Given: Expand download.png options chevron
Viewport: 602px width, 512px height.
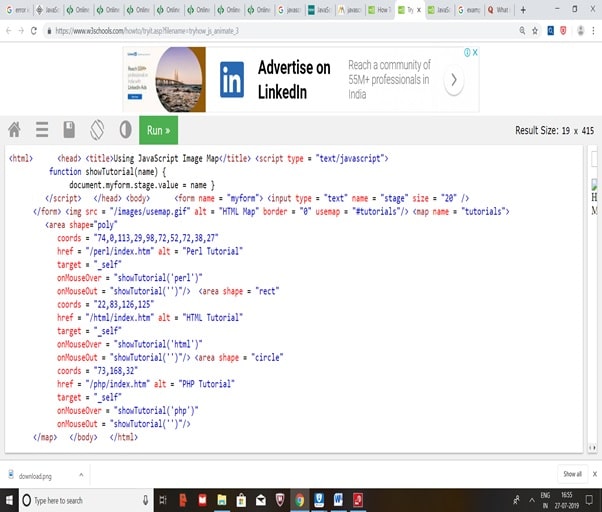Looking at the screenshot, I should pyautogui.click(x=81, y=475).
